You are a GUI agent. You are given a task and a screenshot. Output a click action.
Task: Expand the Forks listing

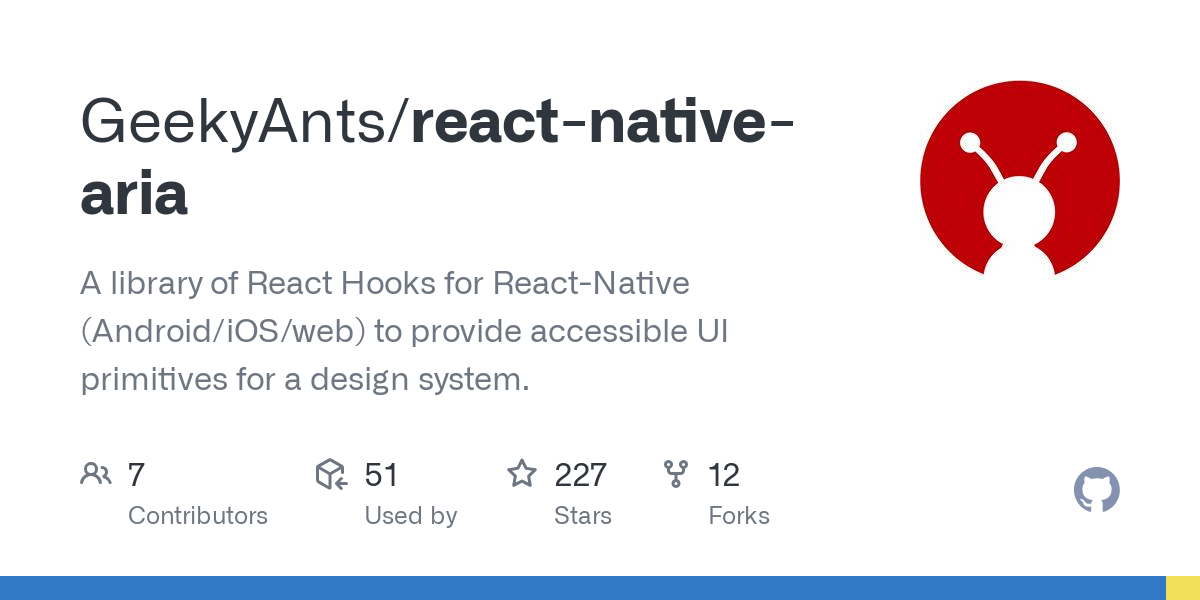(739, 516)
